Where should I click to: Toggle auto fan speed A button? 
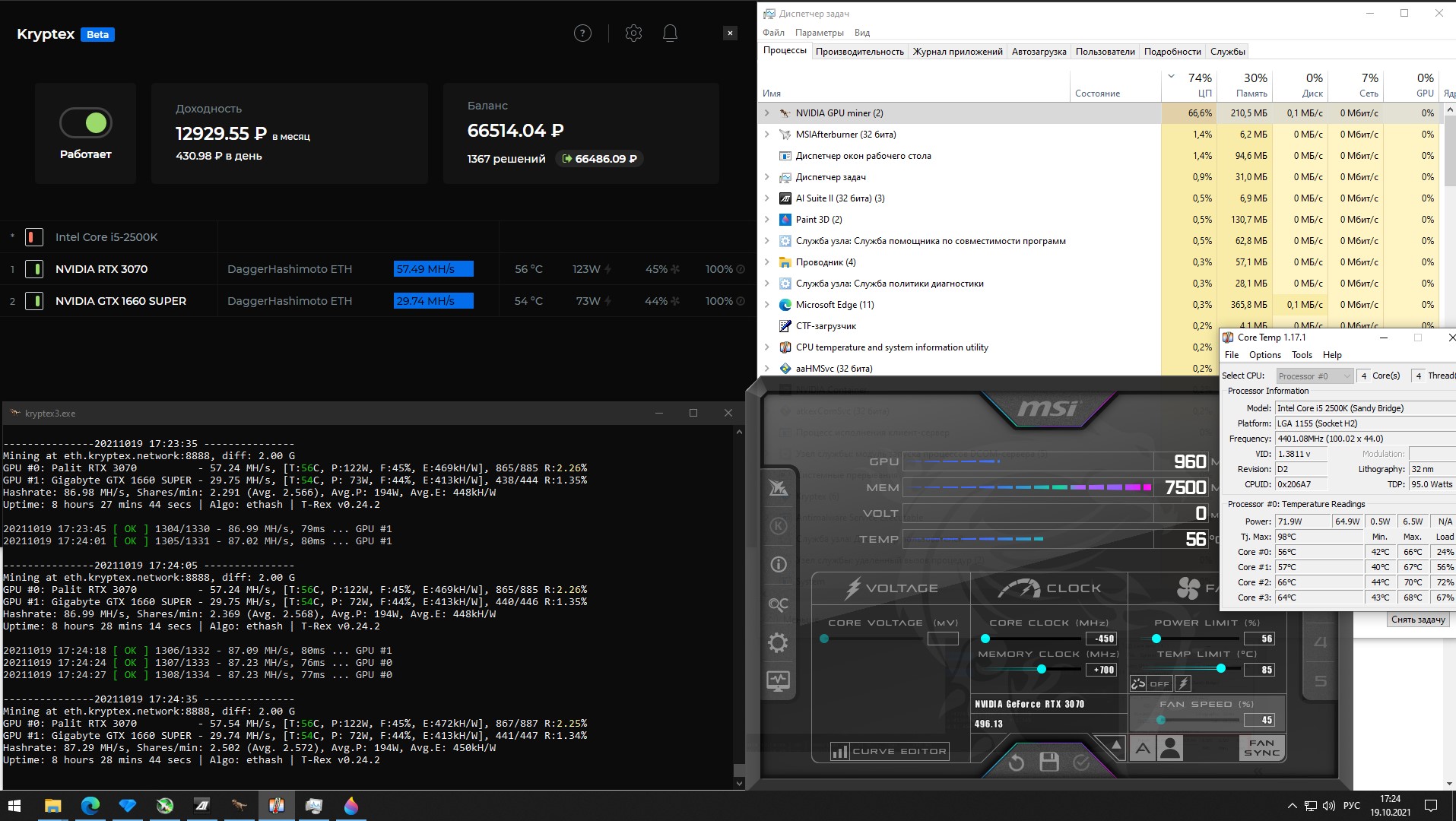click(x=1143, y=749)
